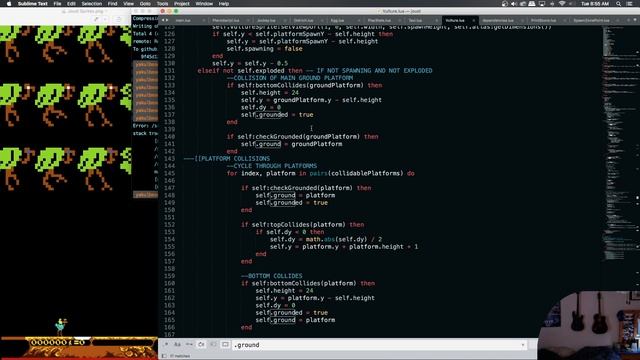Click self.height = 24 on line 134

(270, 93)
